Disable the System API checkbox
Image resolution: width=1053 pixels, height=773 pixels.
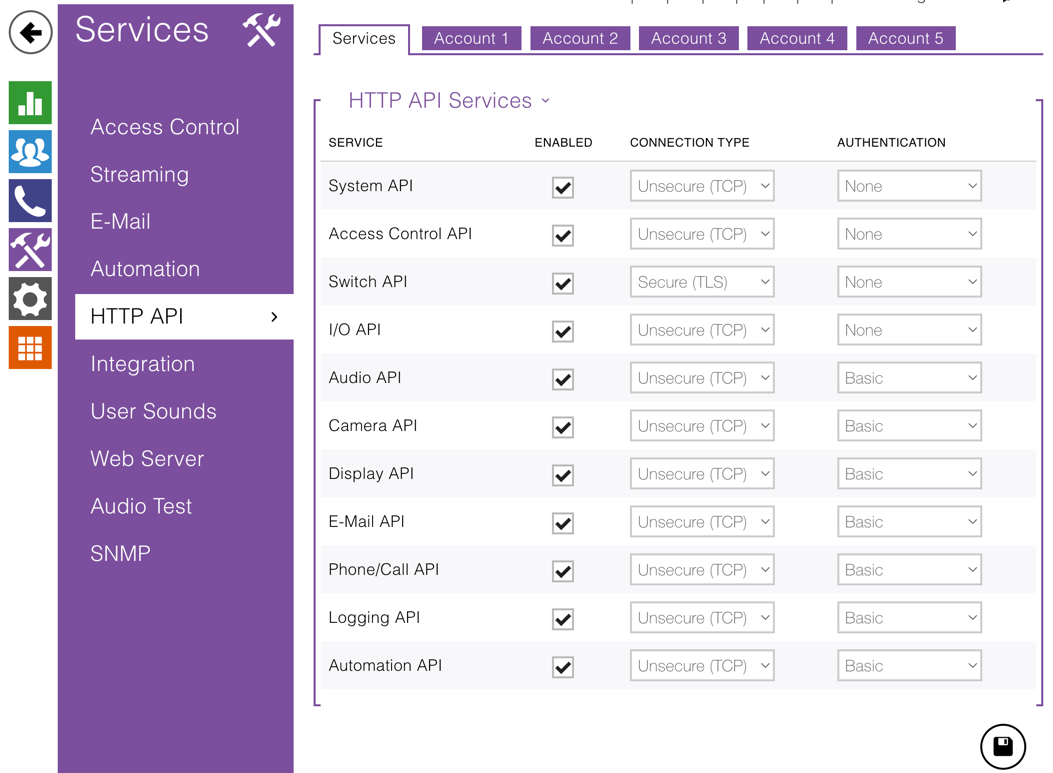point(563,187)
